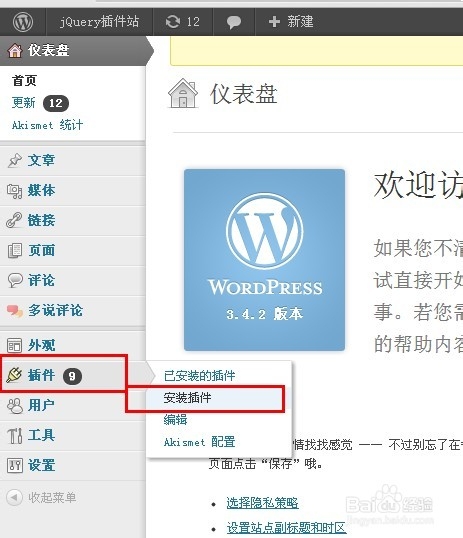The image size is (463, 538).
Task: Click the 设置 settings icon in sidebar
Action: pos(15,466)
